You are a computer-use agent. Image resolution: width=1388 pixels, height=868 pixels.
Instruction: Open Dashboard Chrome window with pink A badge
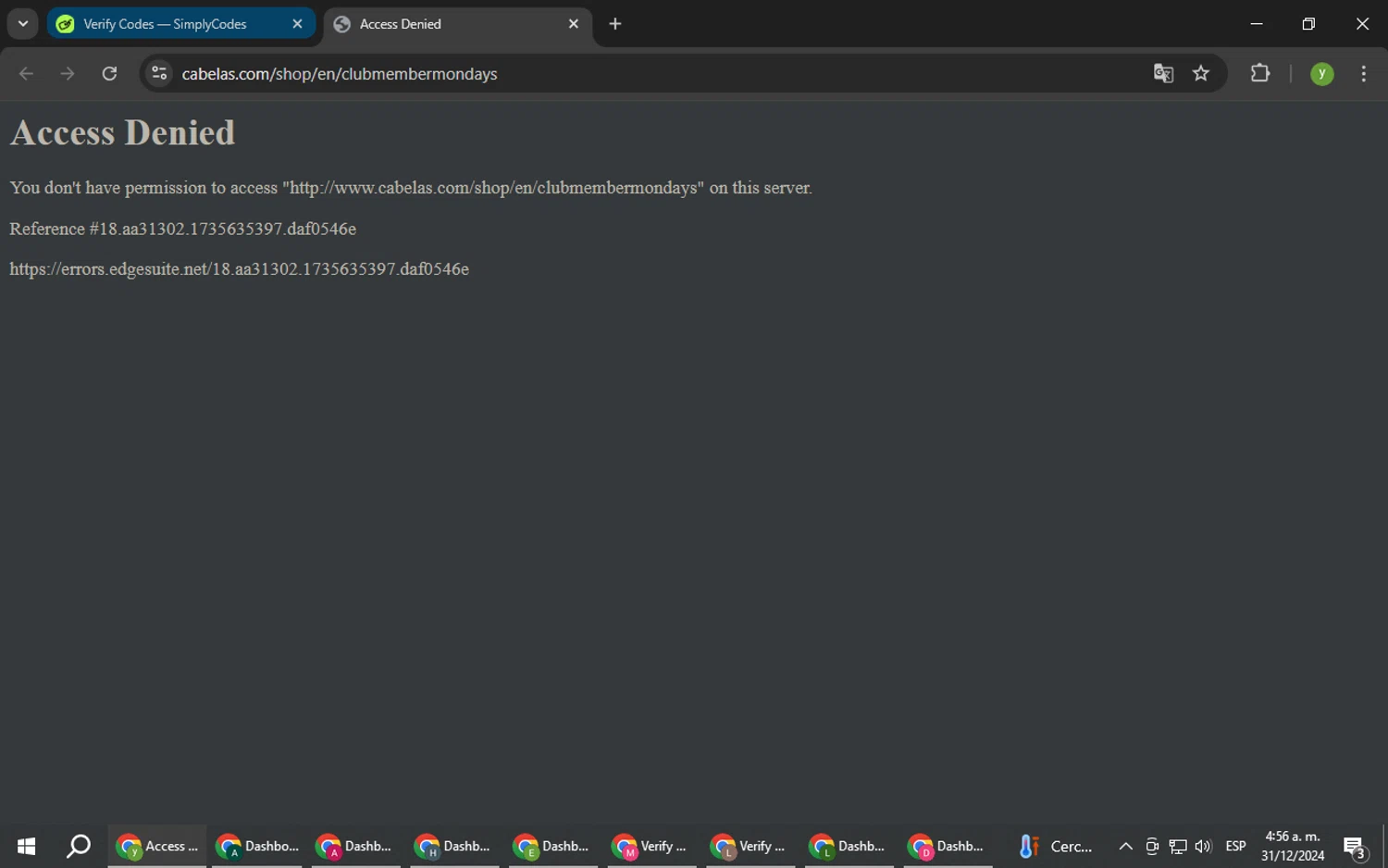(x=356, y=846)
